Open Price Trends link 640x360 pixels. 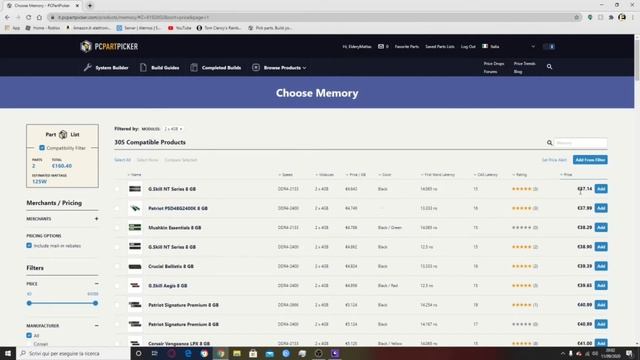(524, 64)
